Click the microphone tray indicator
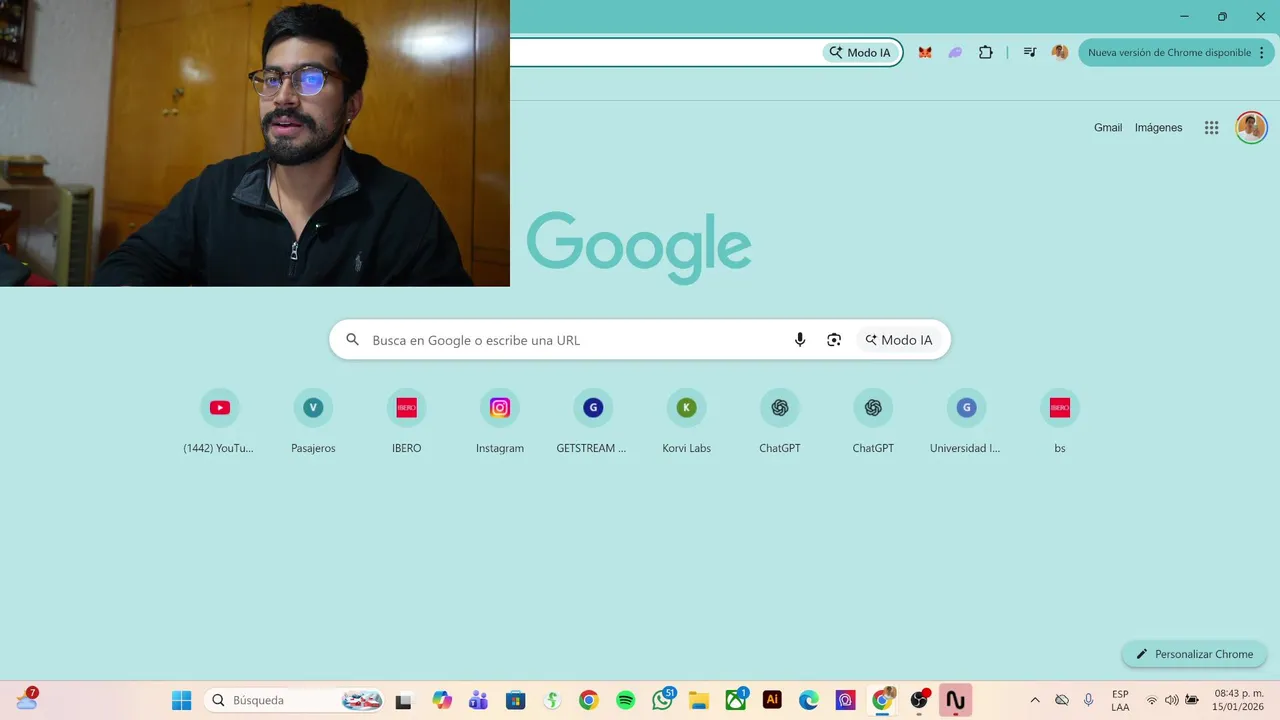This screenshot has width=1280, height=720. [1089, 700]
